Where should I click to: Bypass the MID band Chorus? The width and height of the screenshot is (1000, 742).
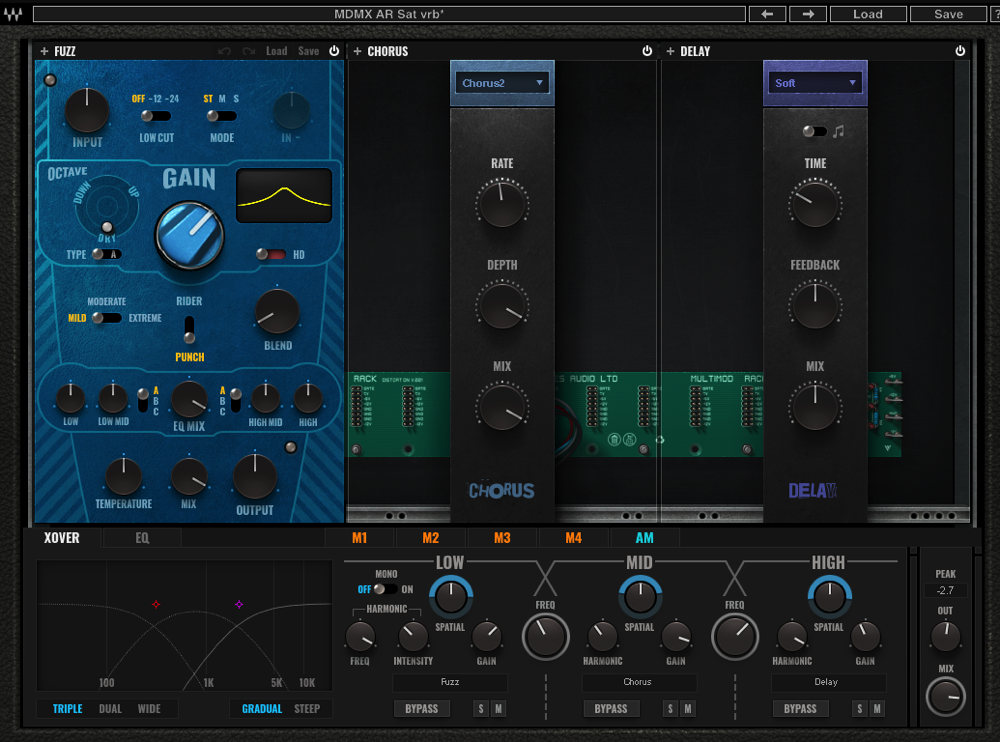pos(610,709)
